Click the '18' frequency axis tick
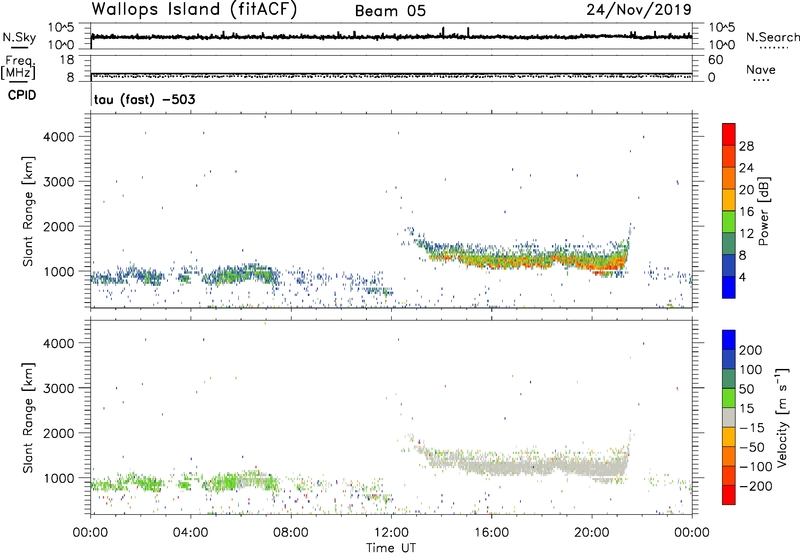The height and width of the screenshot is (554, 800). tap(67, 60)
